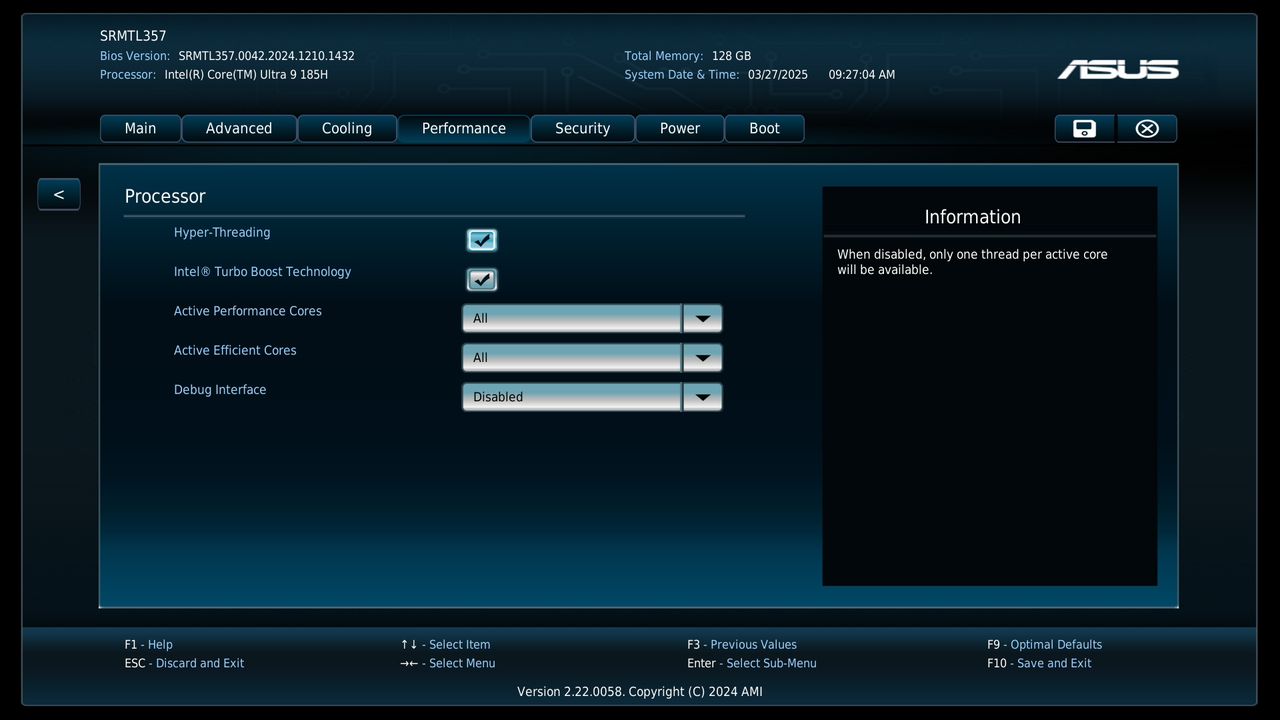Click Debug Interface label
The width and height of the screenshot is (1280, 720).
pos(220,390)
